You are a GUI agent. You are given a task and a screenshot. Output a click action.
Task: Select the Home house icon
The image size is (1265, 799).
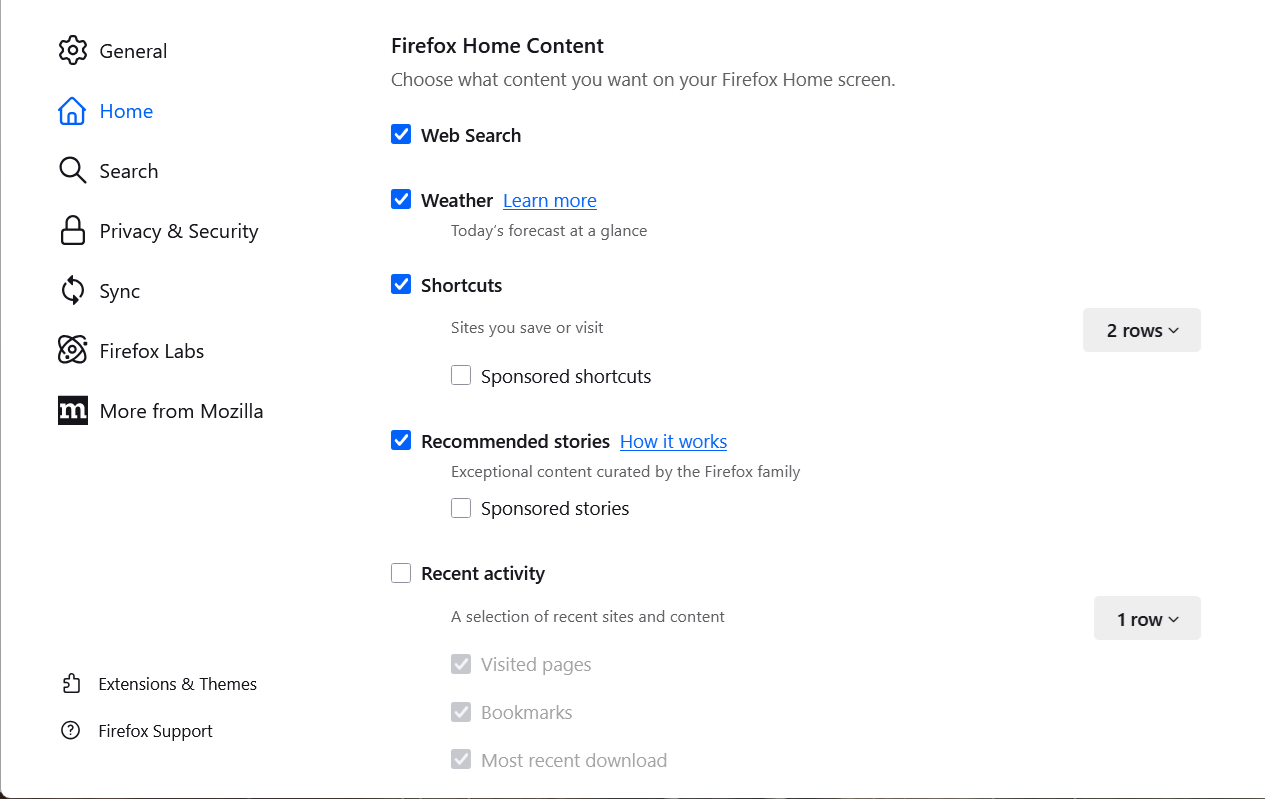click(x=73, y=111)
